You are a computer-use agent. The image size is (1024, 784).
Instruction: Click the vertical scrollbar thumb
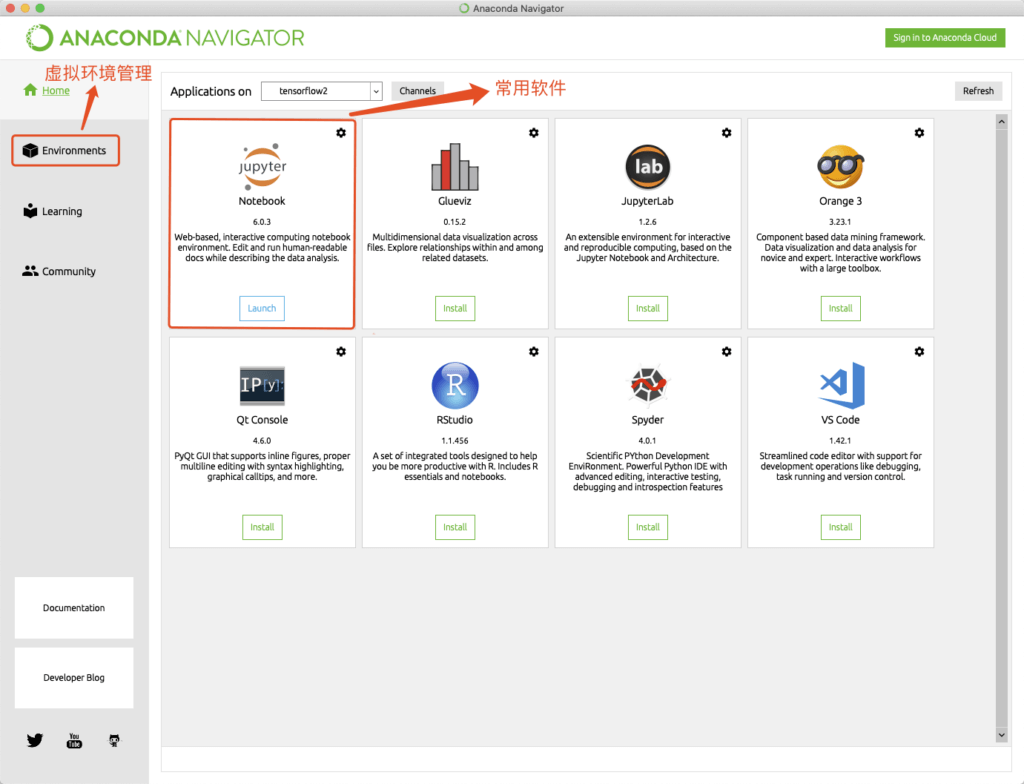coord(1002,428)
